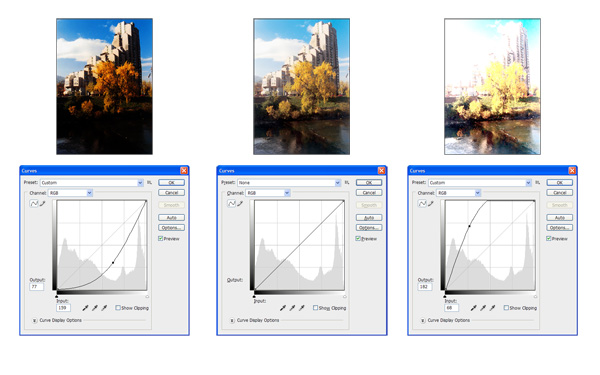Screen dimensions: 600x375
Task: Expand Curve Display Options in Output 77 dialog
Action: tap(35, 320)
